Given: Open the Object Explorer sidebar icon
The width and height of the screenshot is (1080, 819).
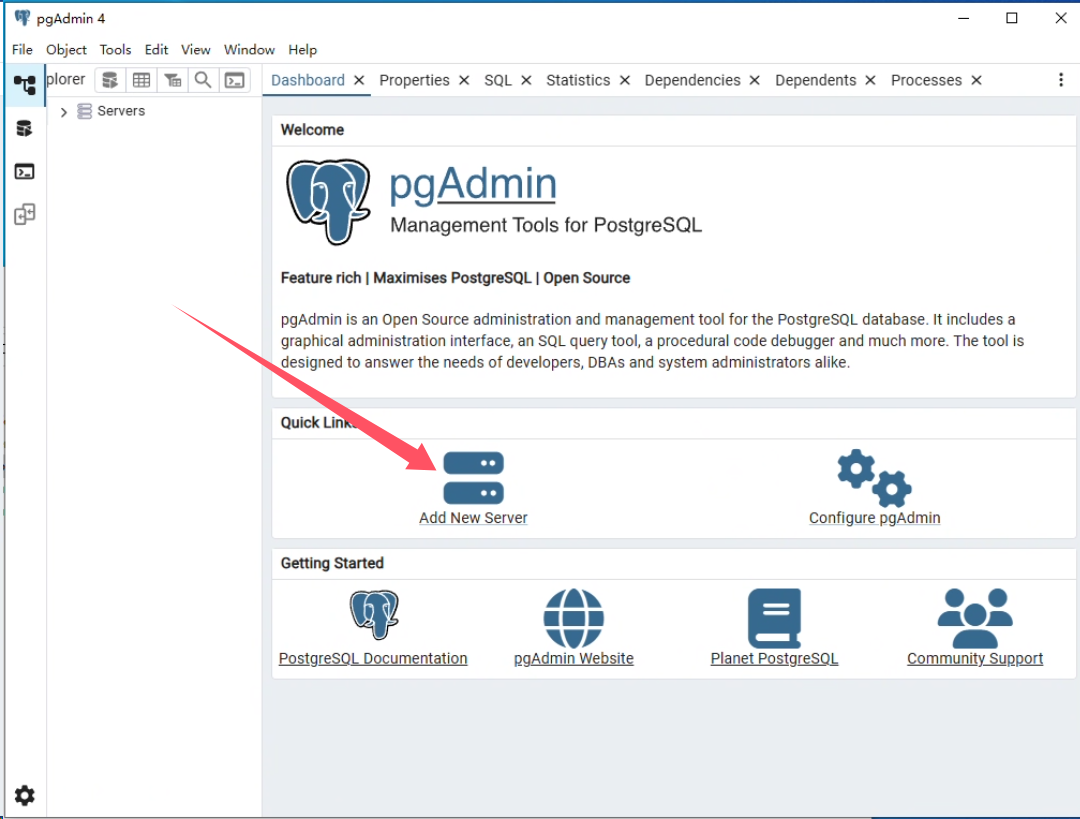Looking at the screenshot, I should point(25,85).
